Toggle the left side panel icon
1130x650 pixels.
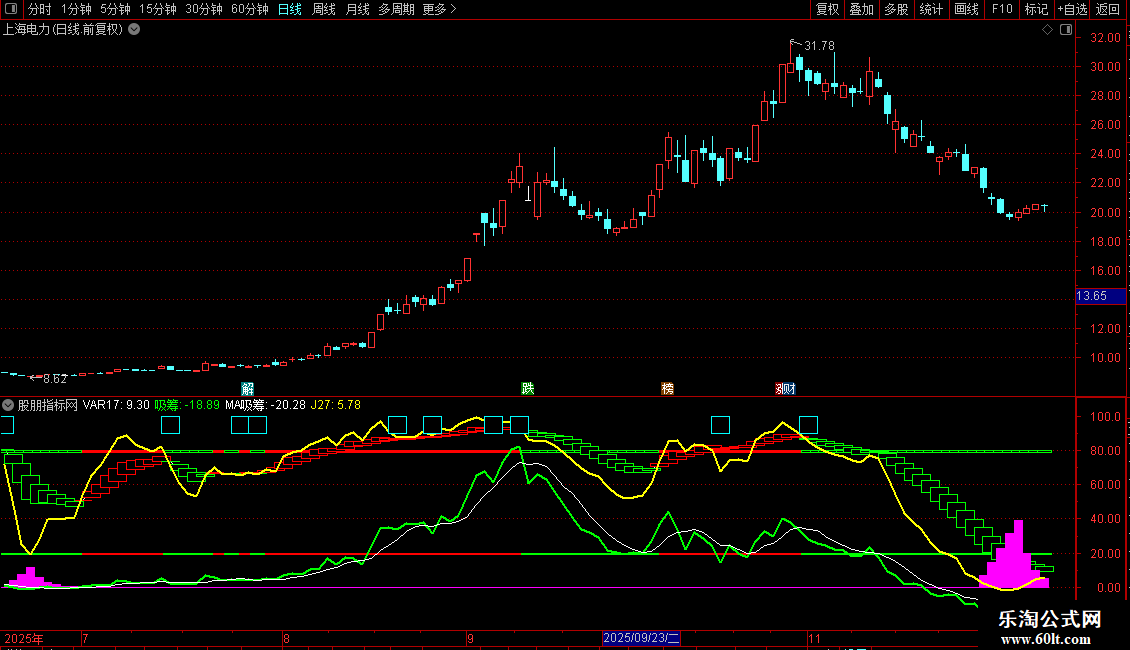coord(10,9)
